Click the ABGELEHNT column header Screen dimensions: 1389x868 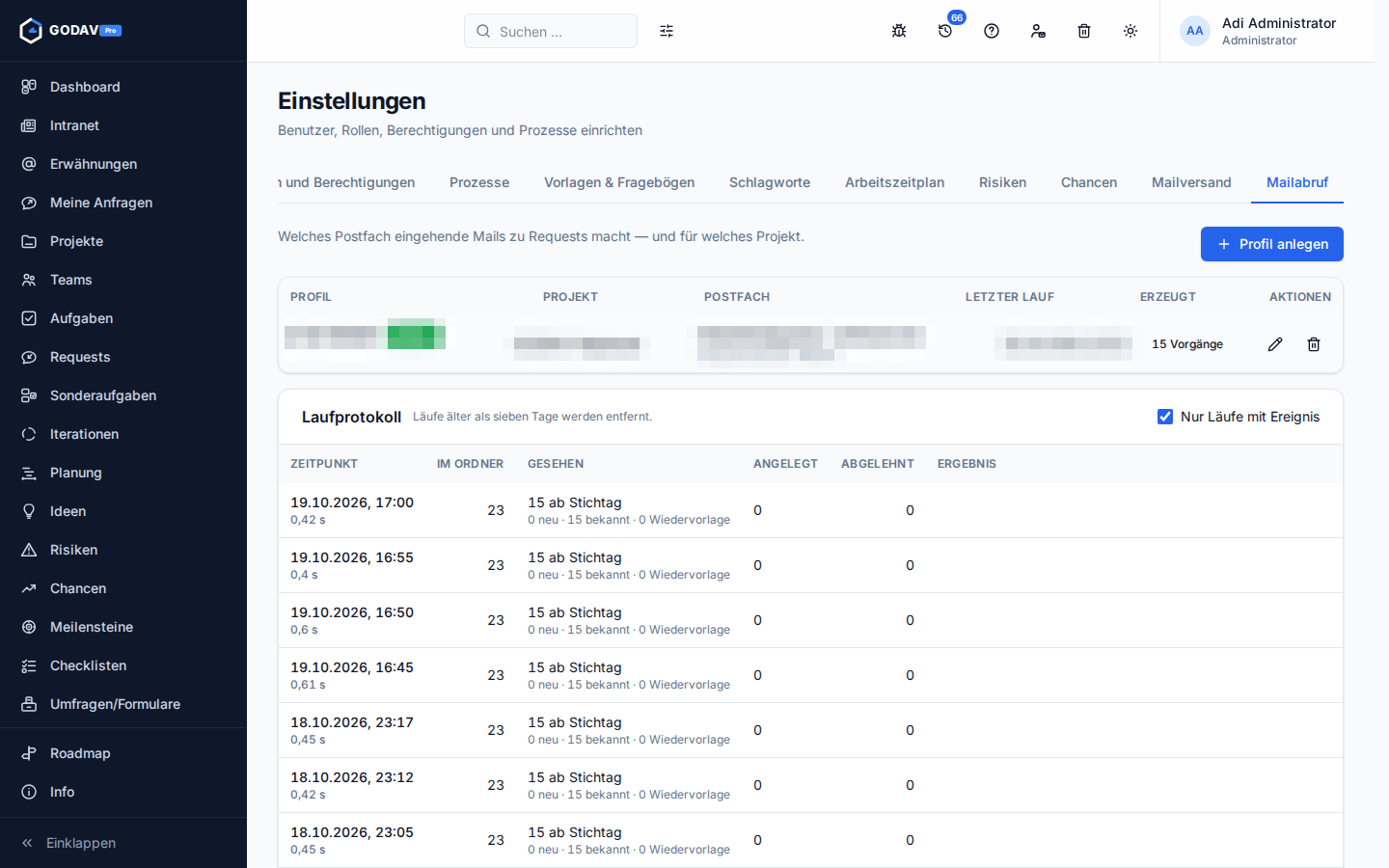[878, 464]
